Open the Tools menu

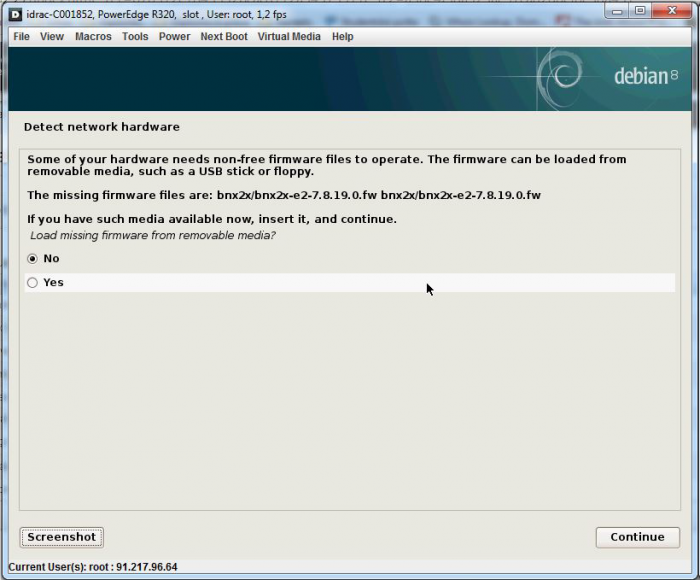135,37
